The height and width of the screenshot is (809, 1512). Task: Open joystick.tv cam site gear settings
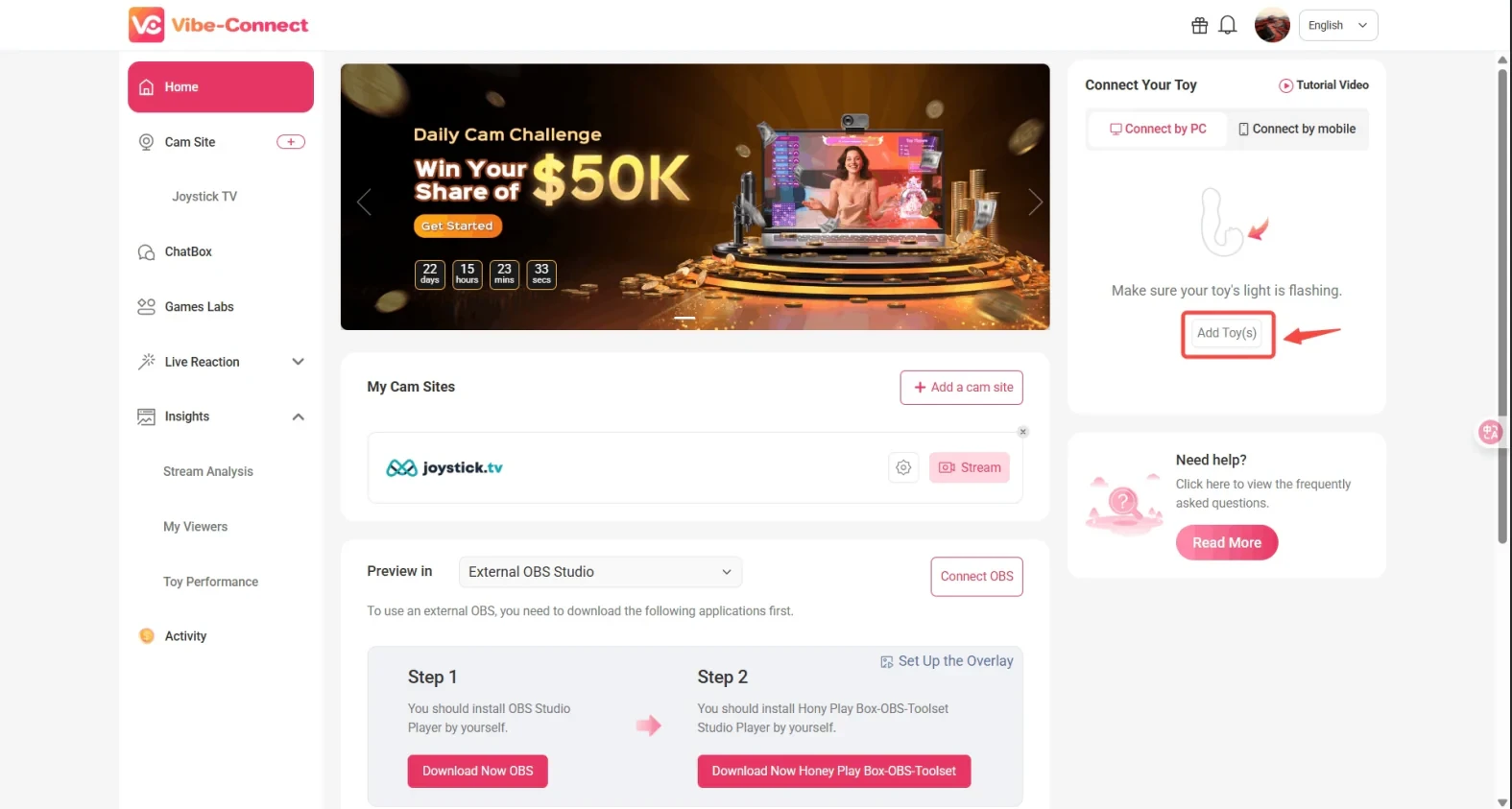(x=903, y=467)
